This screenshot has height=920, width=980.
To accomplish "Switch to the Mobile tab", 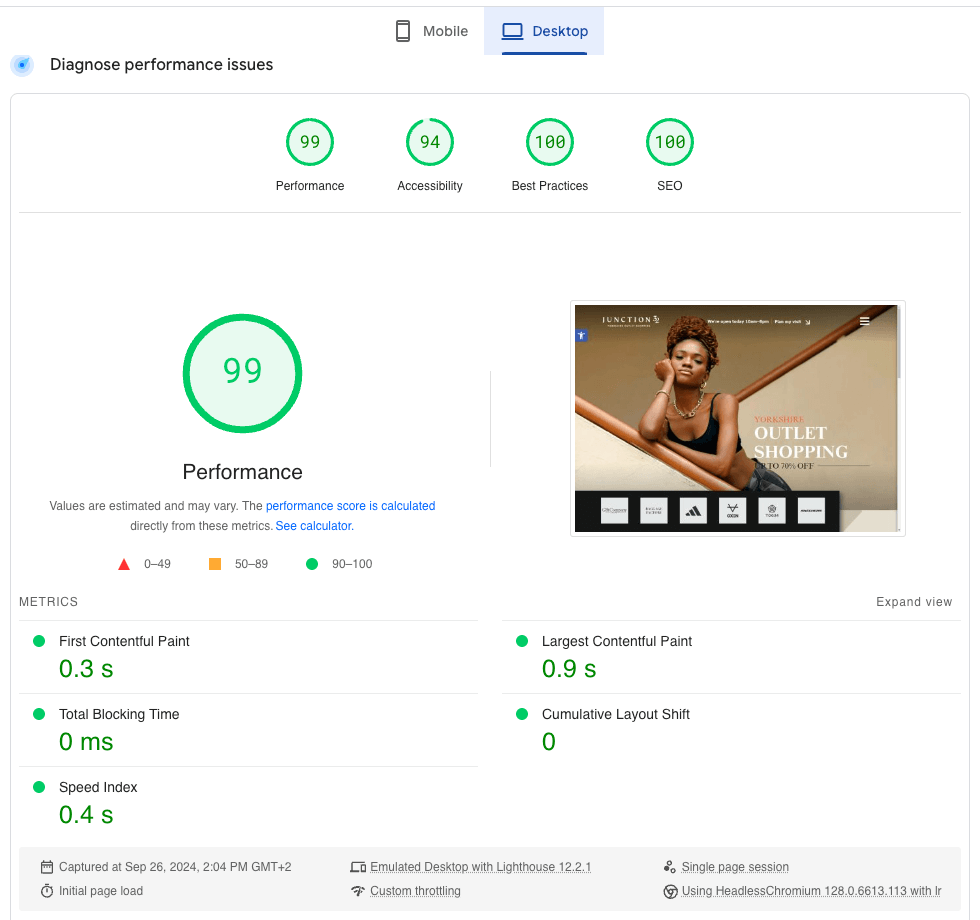I will [x=432, y=31].
